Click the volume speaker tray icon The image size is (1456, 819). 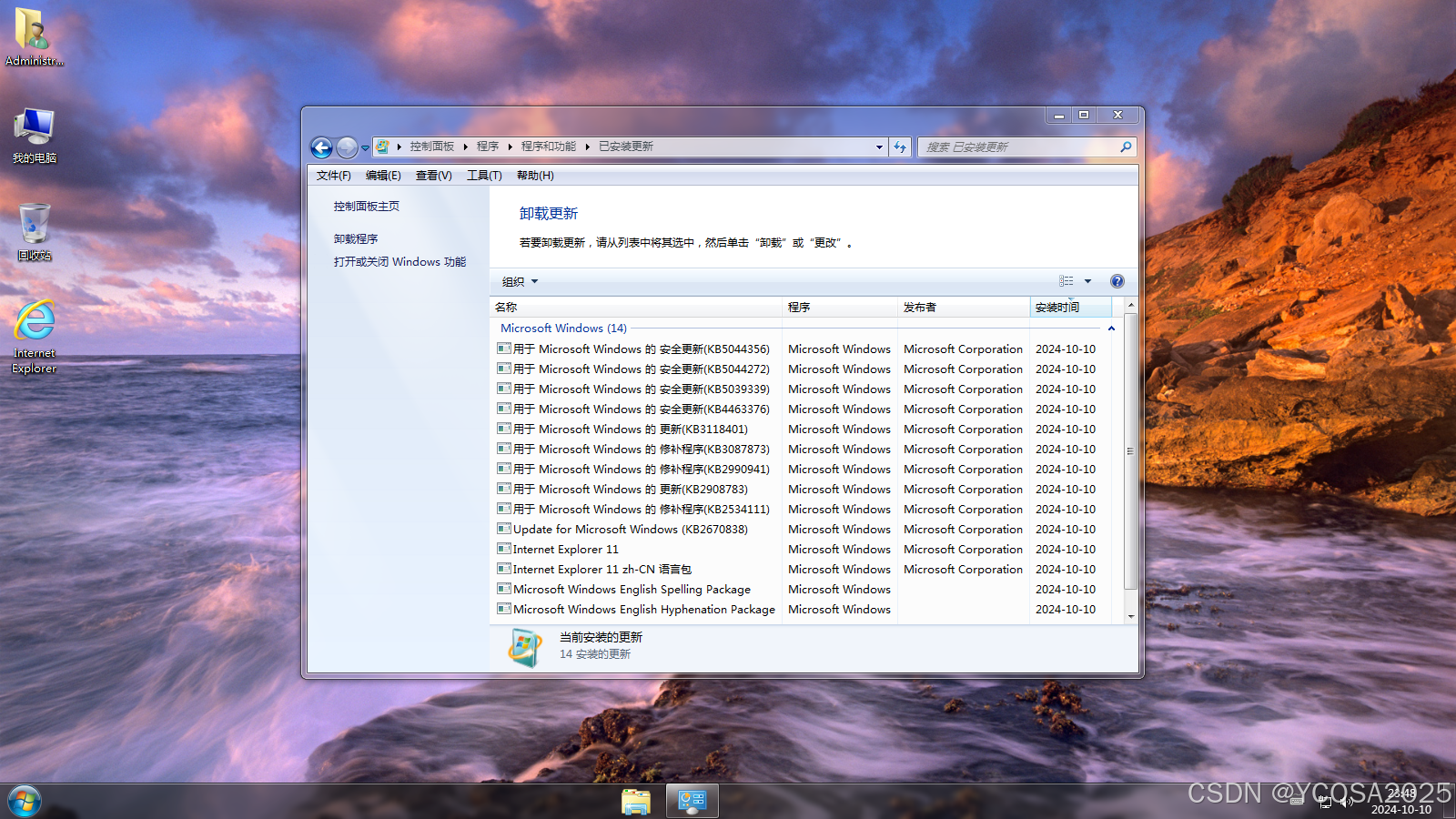click(x=1346, y=802)
